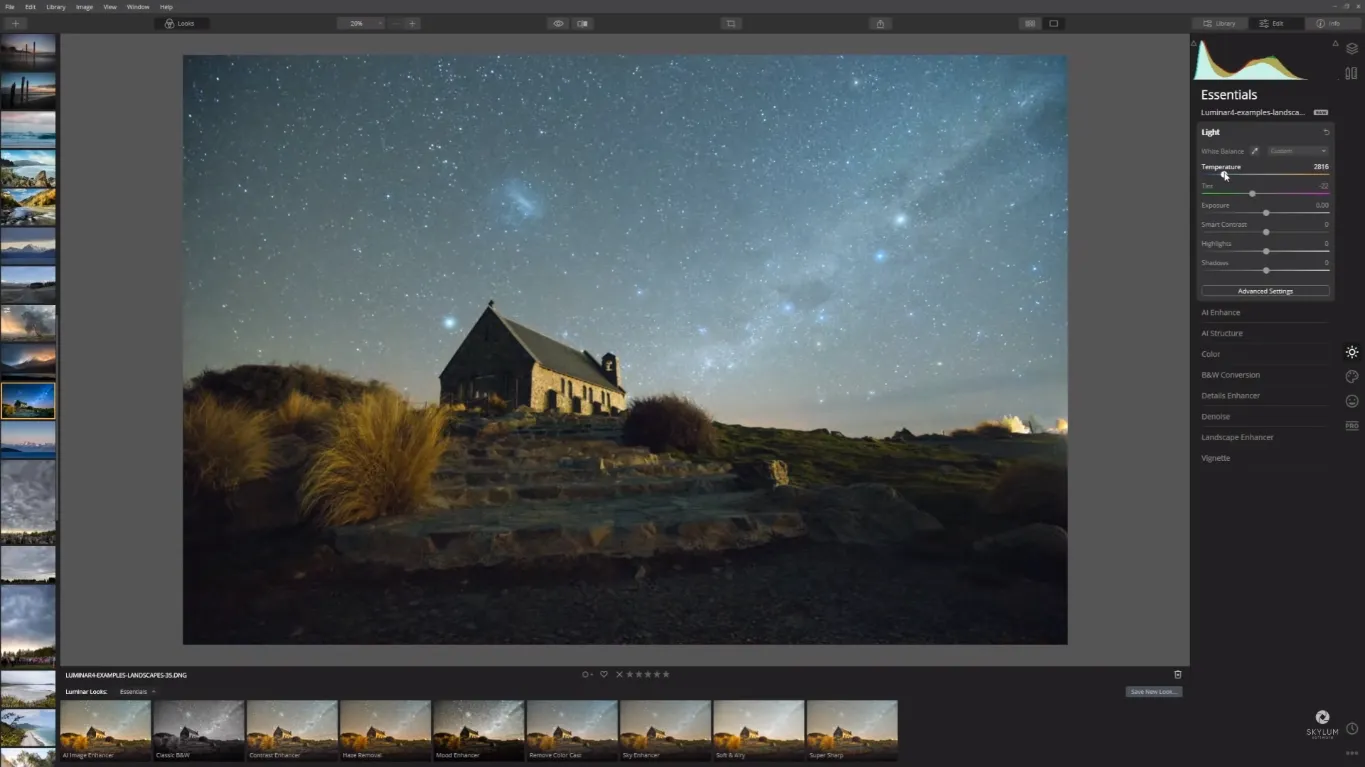Viewport: 1365px width, 767px height.
Task: Delete image with the trash icon
Action: click(x=1177, y=675)
